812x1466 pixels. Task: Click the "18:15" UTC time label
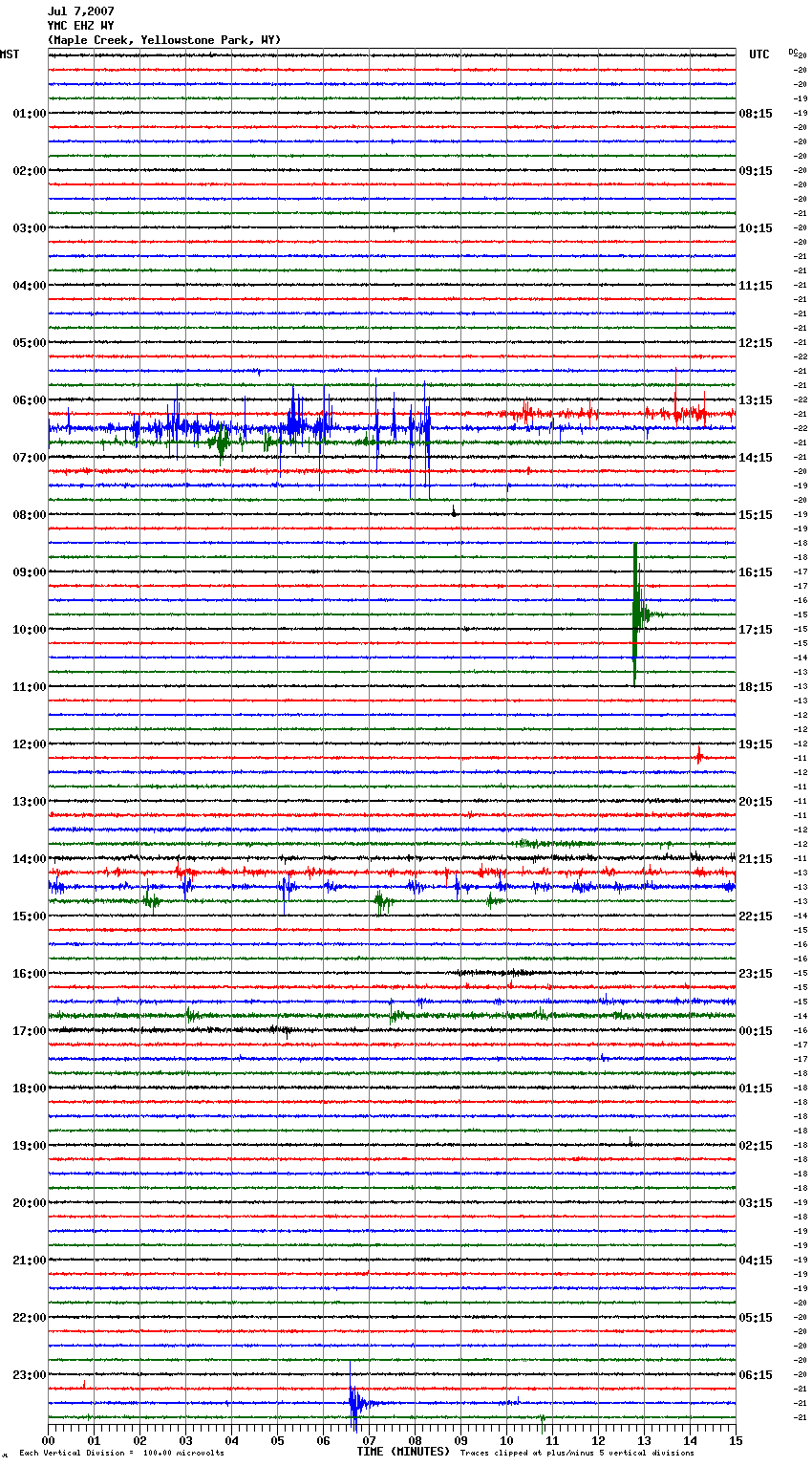[x=756, y=687]
